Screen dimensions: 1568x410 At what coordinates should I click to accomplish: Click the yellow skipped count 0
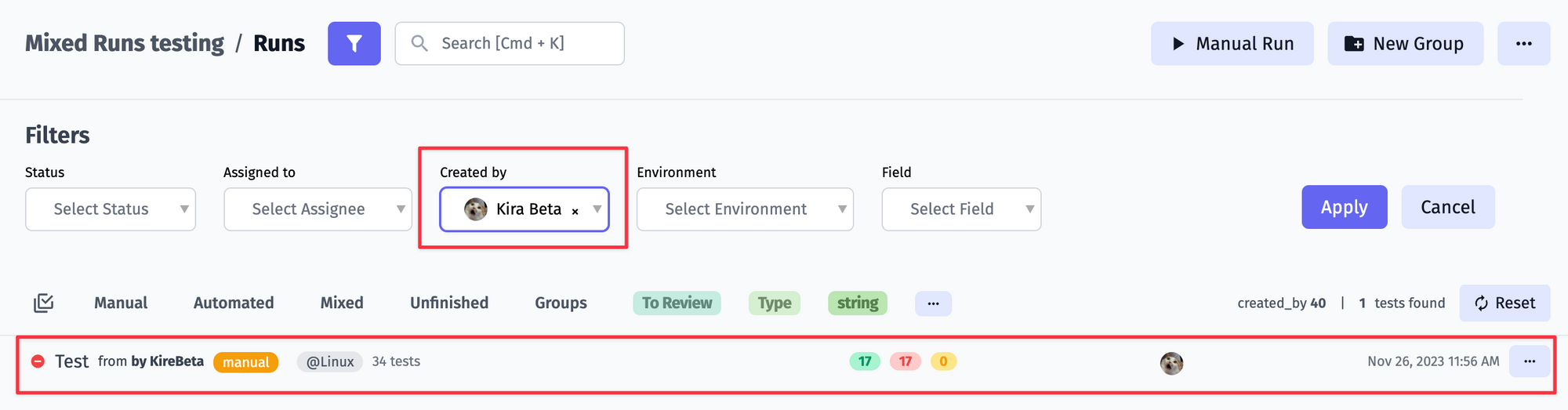[x=943, y=361]
